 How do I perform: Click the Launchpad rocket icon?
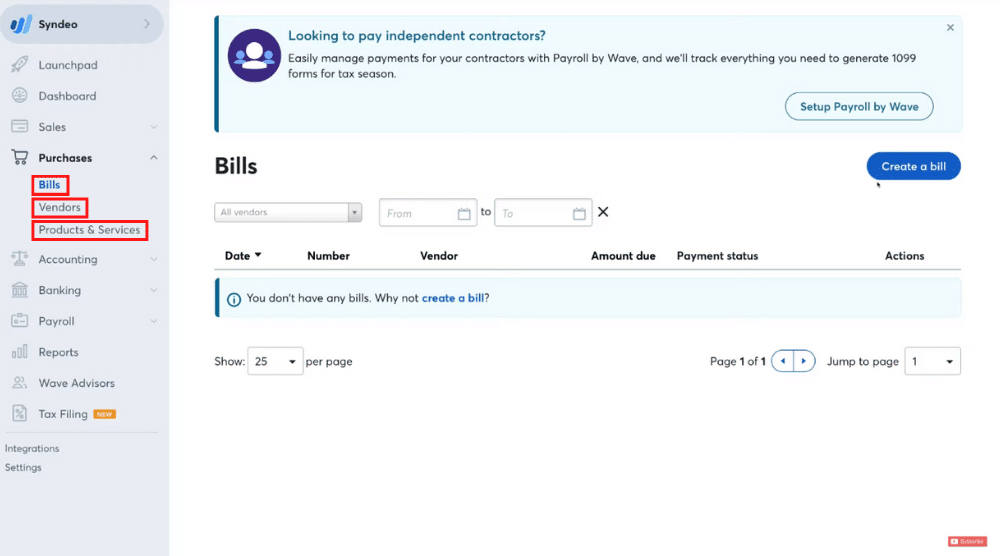point(20,64)
